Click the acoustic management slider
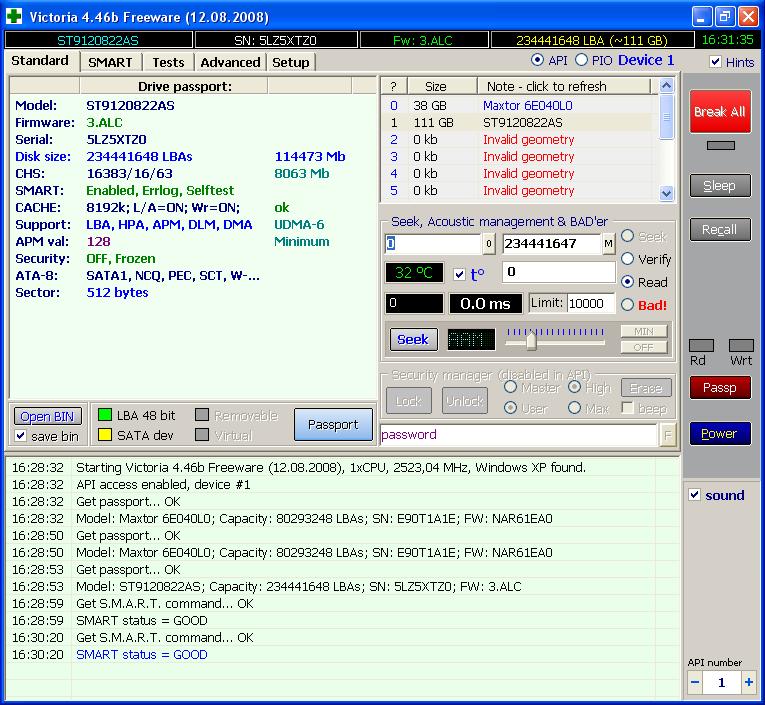 click(x=532, y=341)
